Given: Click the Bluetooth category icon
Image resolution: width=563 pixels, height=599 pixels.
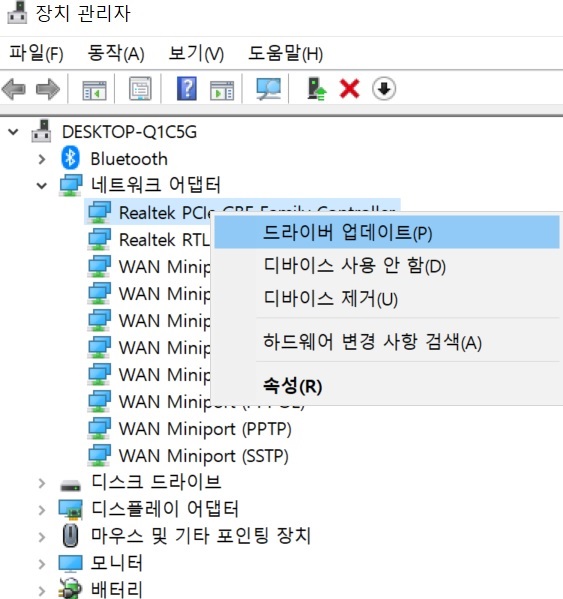Looking at the screenshot, I should tap(70, 158).
